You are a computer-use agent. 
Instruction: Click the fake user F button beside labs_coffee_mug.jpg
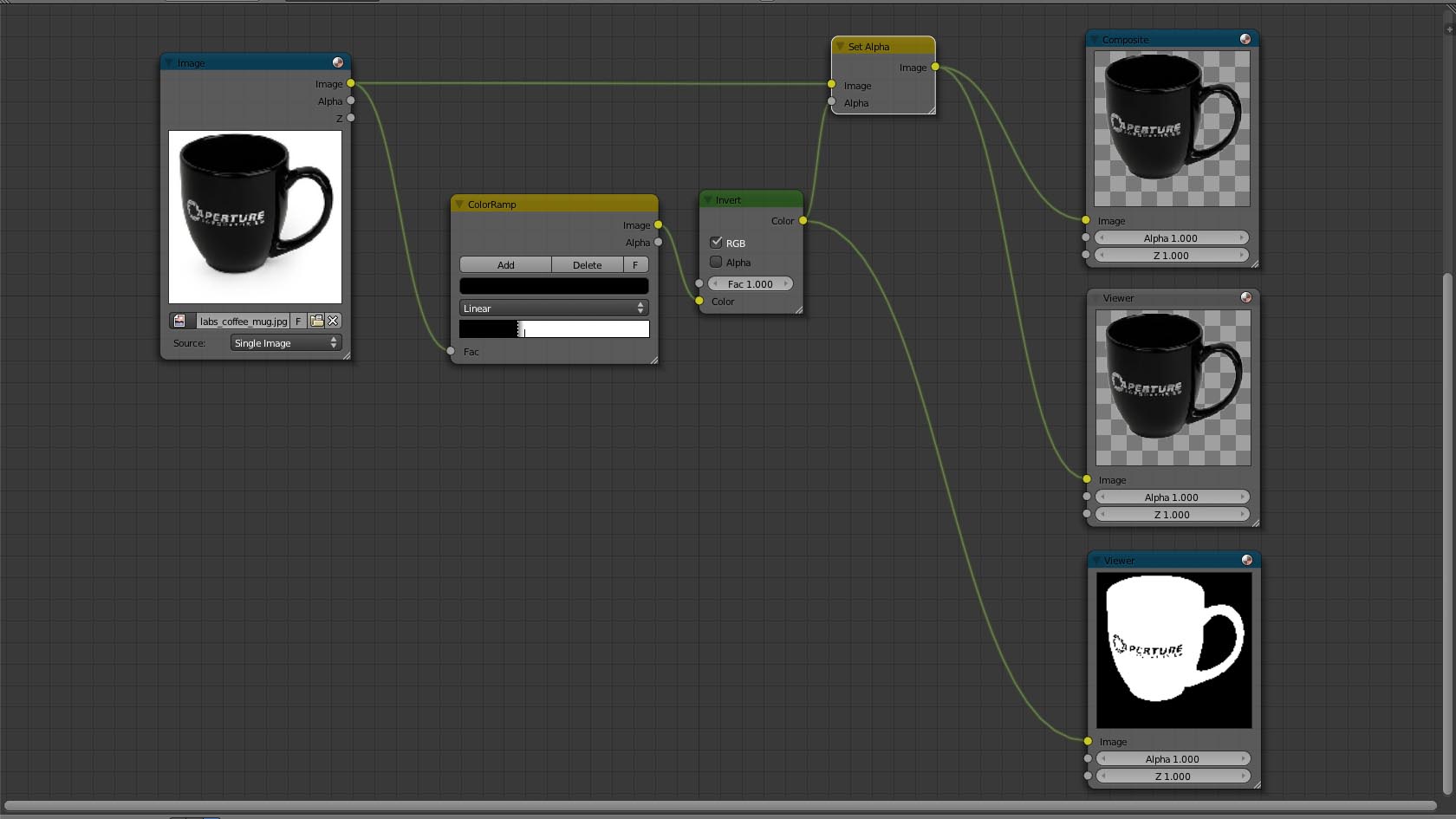coord(298,321)
